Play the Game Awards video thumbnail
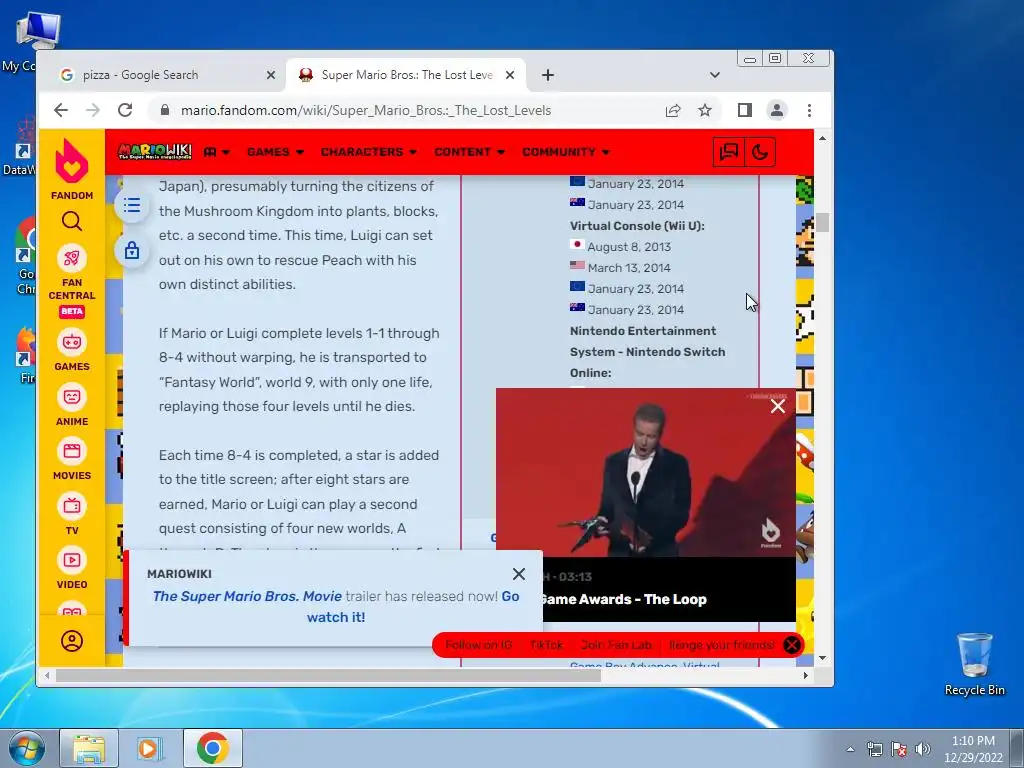 coord(646,473)
